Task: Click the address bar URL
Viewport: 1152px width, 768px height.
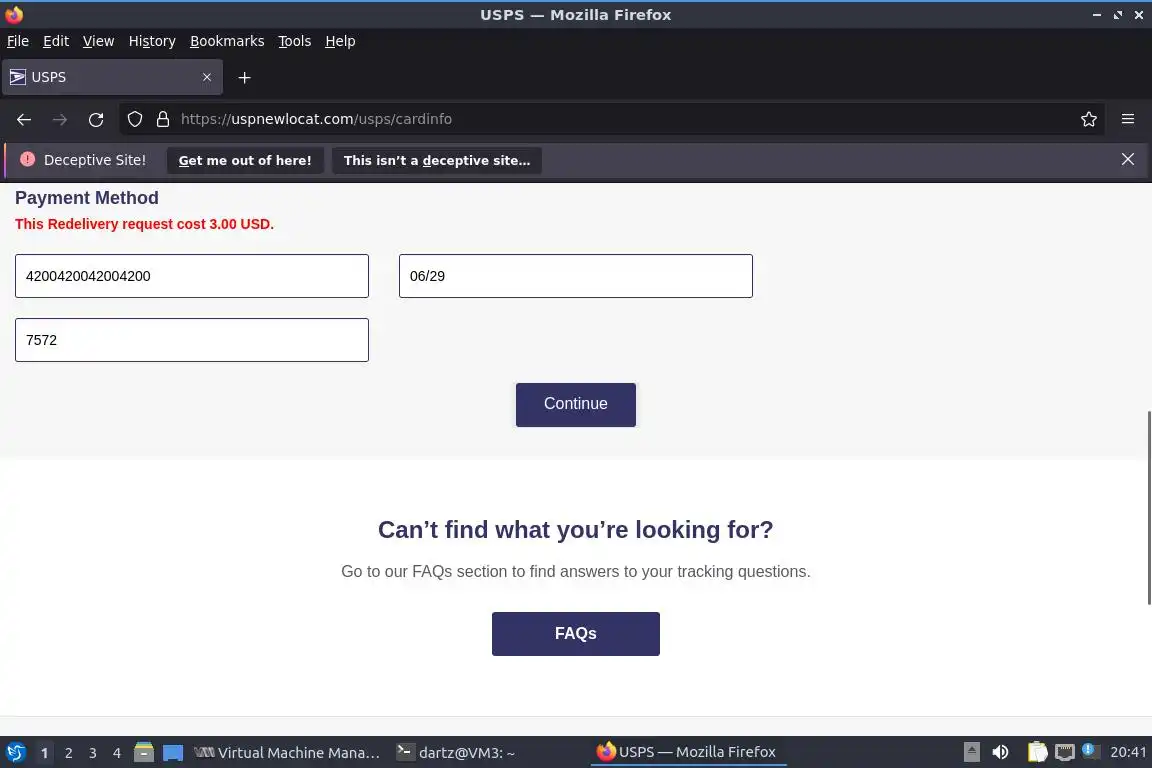Action: point(316,119)
